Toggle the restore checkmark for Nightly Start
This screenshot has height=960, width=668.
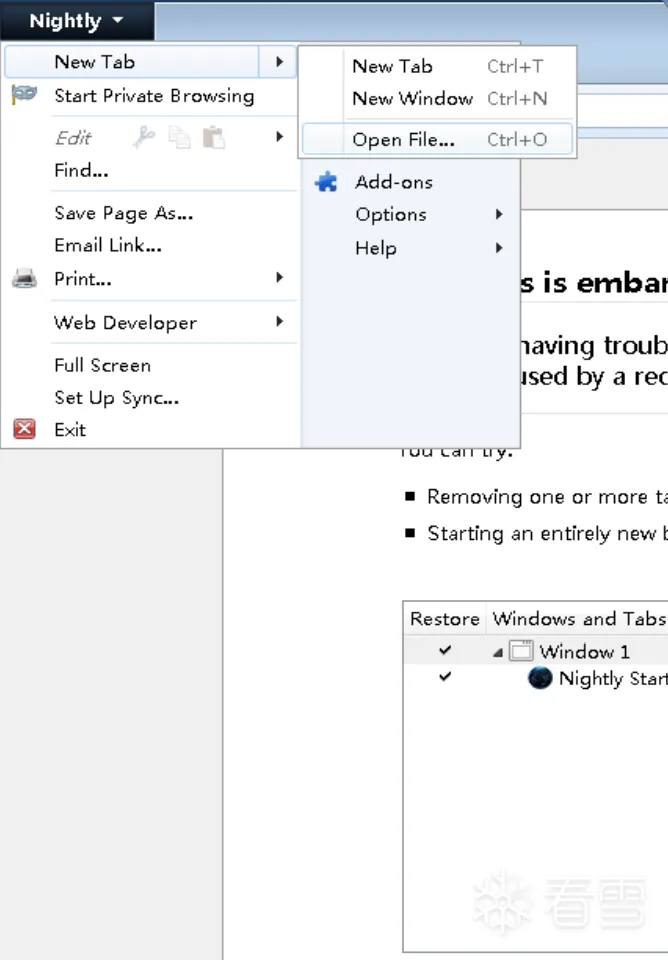445,677
